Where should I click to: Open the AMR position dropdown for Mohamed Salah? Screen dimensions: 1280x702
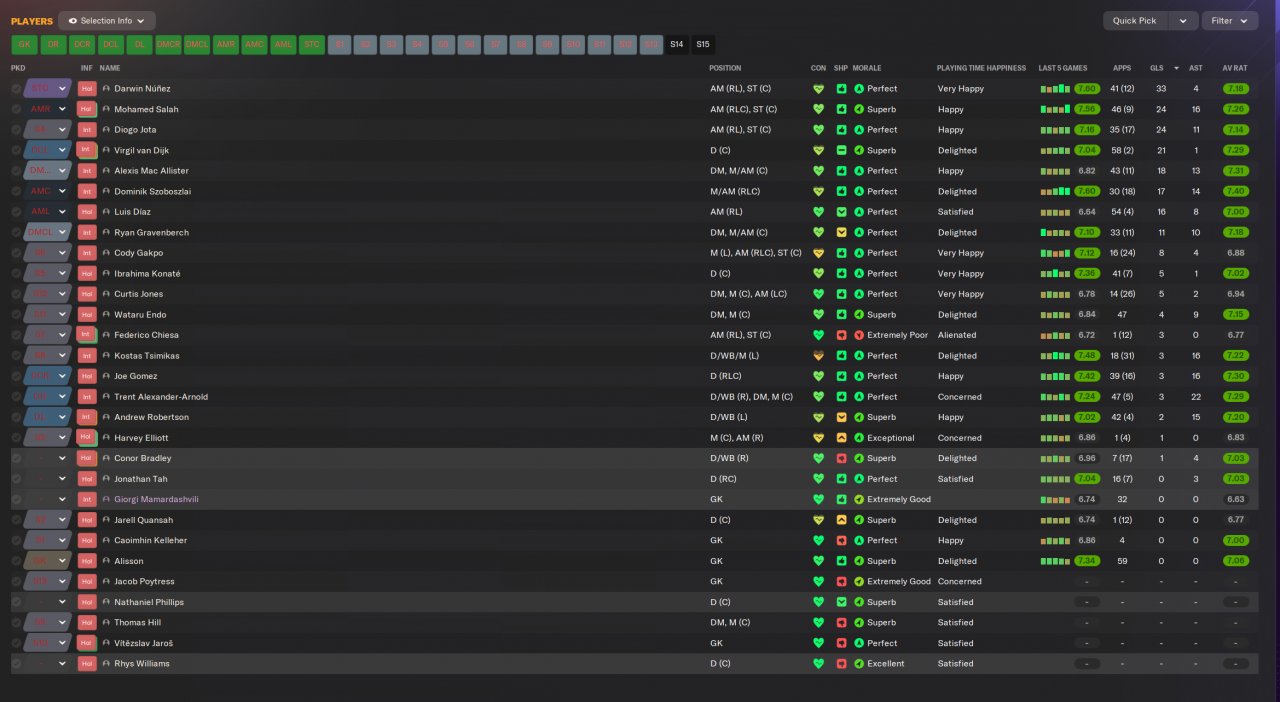point(48,109)
